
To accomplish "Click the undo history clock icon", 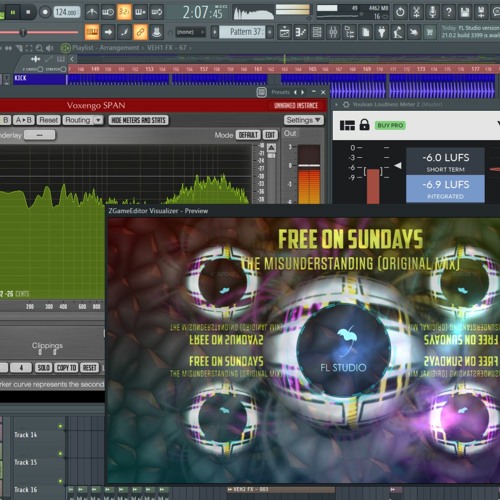I will coord(400,12).
